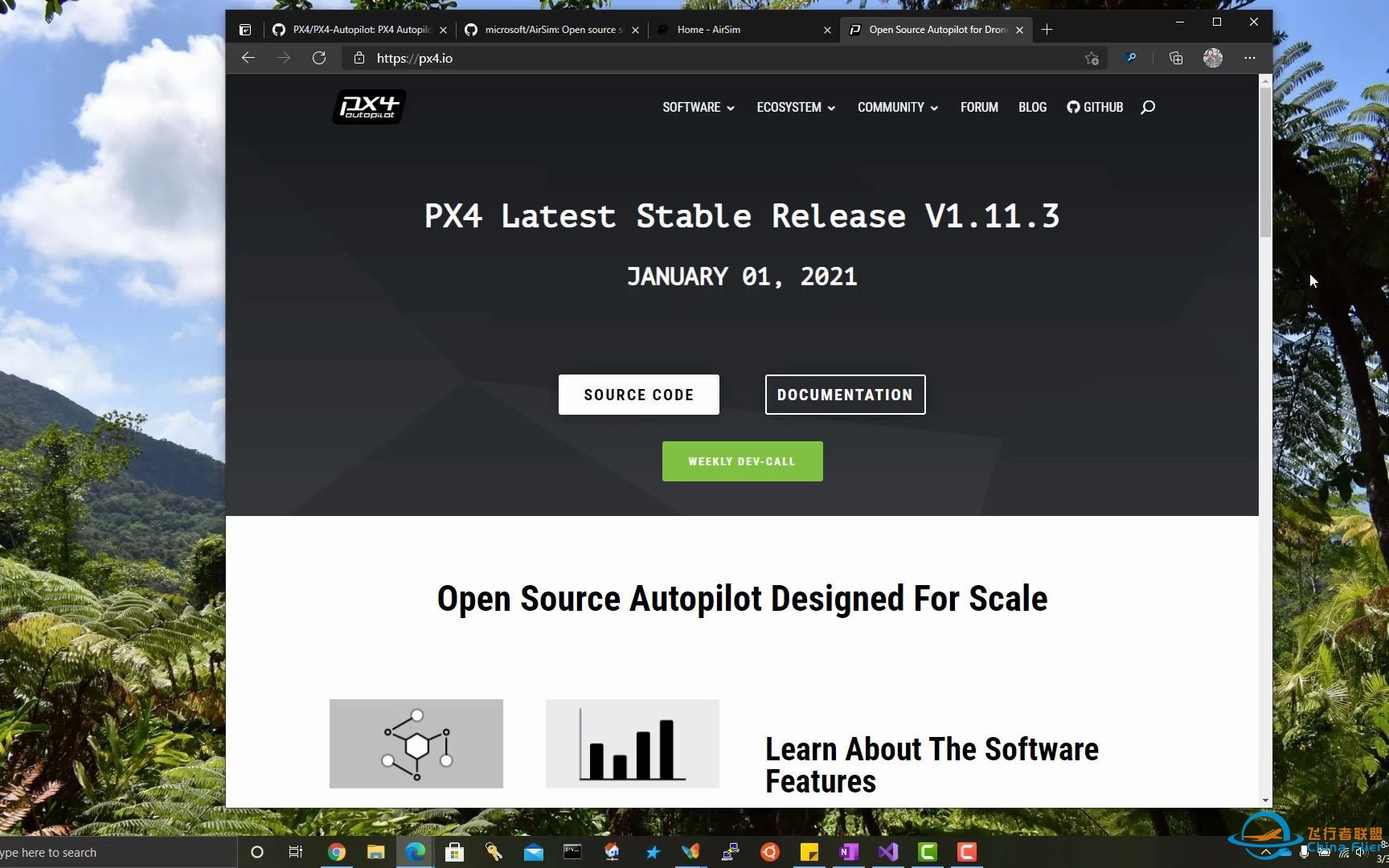Open a new browser tab
The image size is (1389, 868).
click(1047, 30)
